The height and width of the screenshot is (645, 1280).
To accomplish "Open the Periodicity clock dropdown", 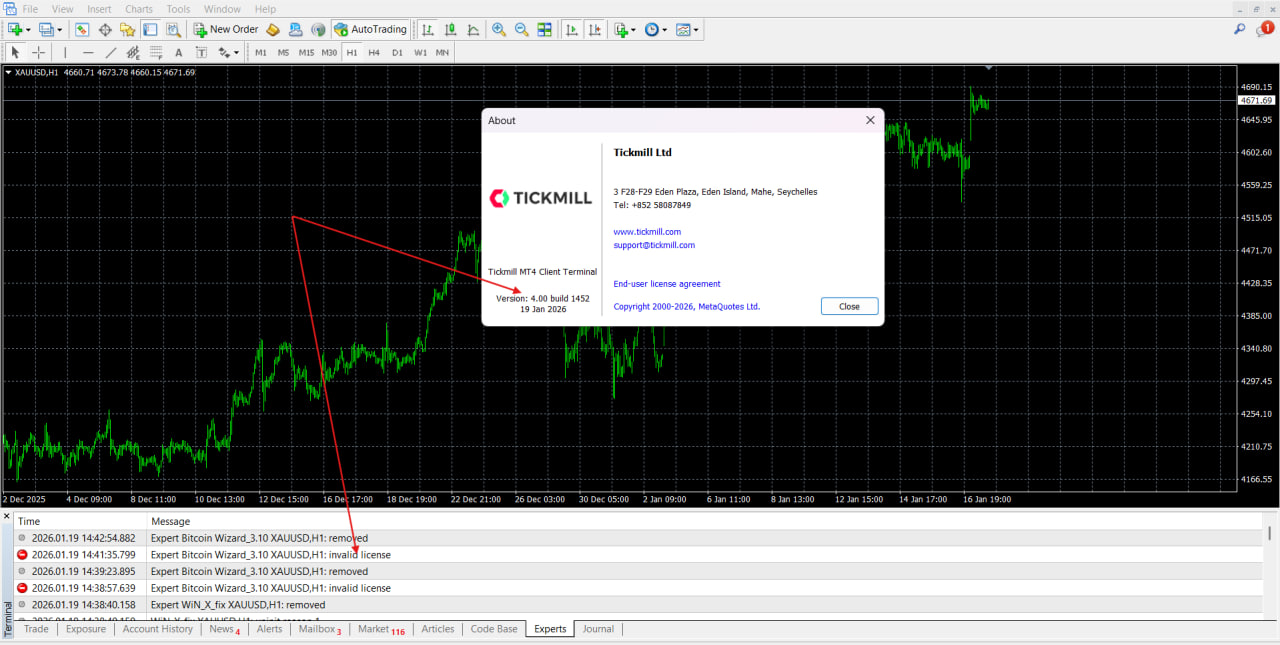I will pos(656,30).
